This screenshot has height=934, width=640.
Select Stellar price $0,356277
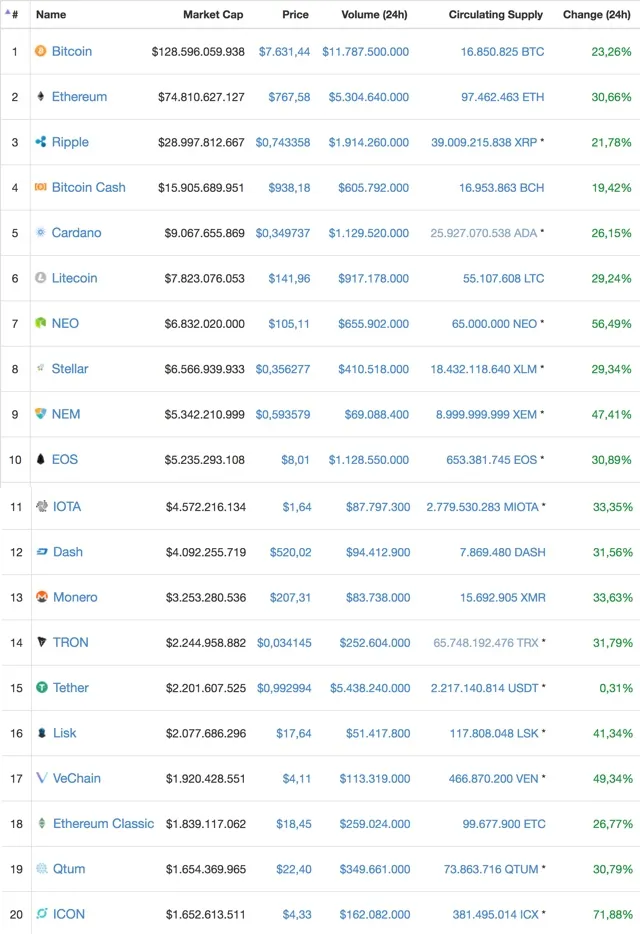pos(283,369)
